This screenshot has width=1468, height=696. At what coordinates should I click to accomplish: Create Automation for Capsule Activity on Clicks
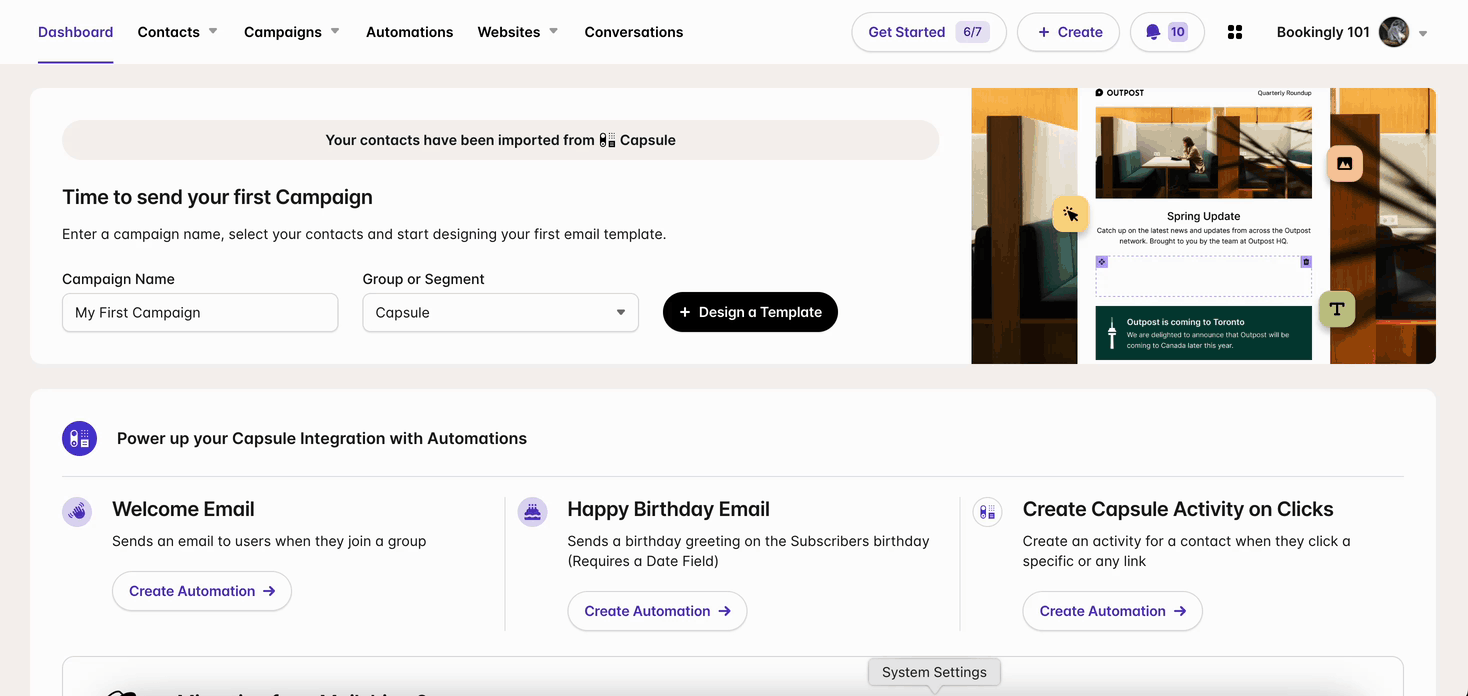point(1112,611)
